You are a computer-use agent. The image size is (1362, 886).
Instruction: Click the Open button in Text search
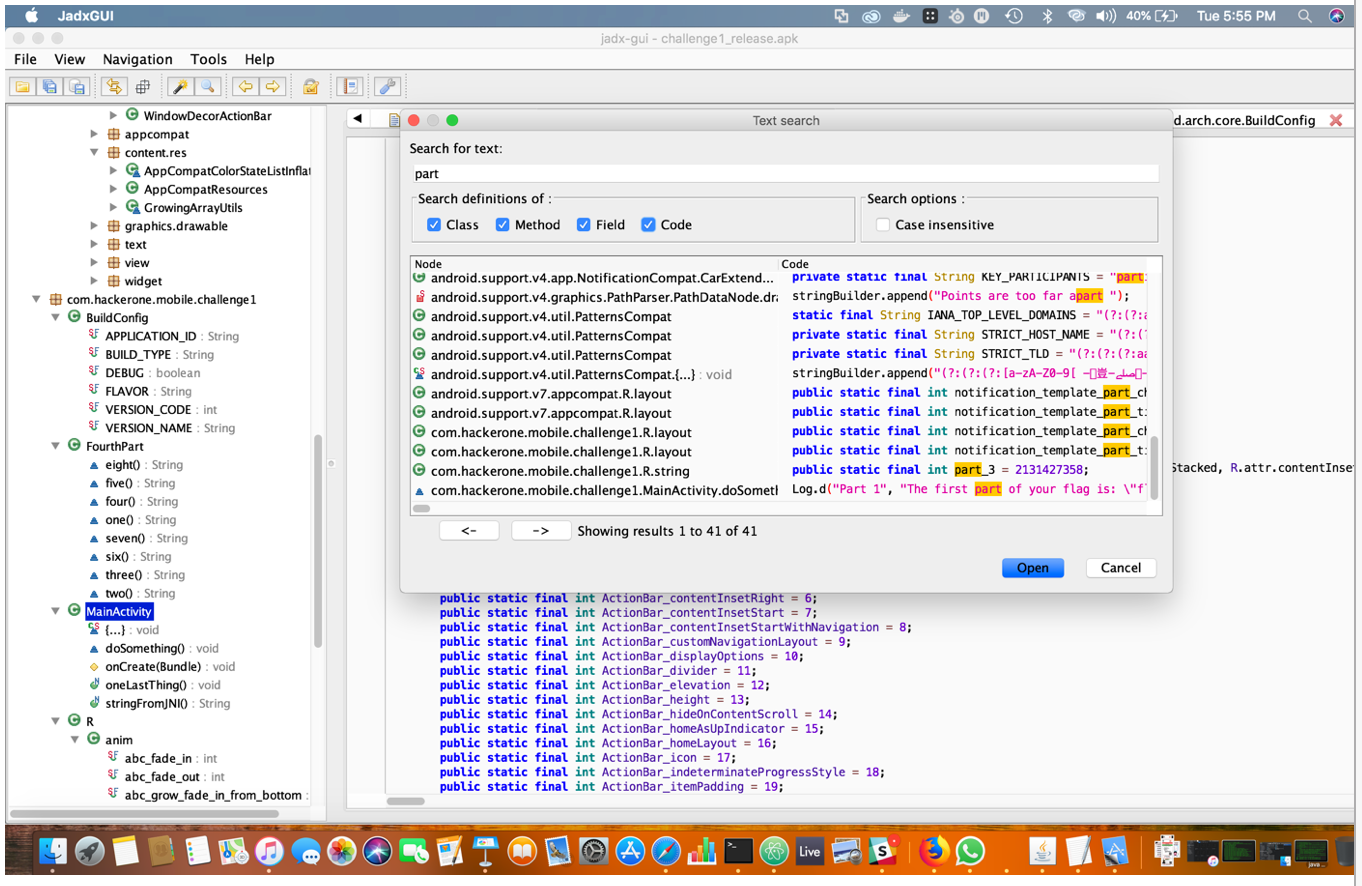pos(1032,568)
